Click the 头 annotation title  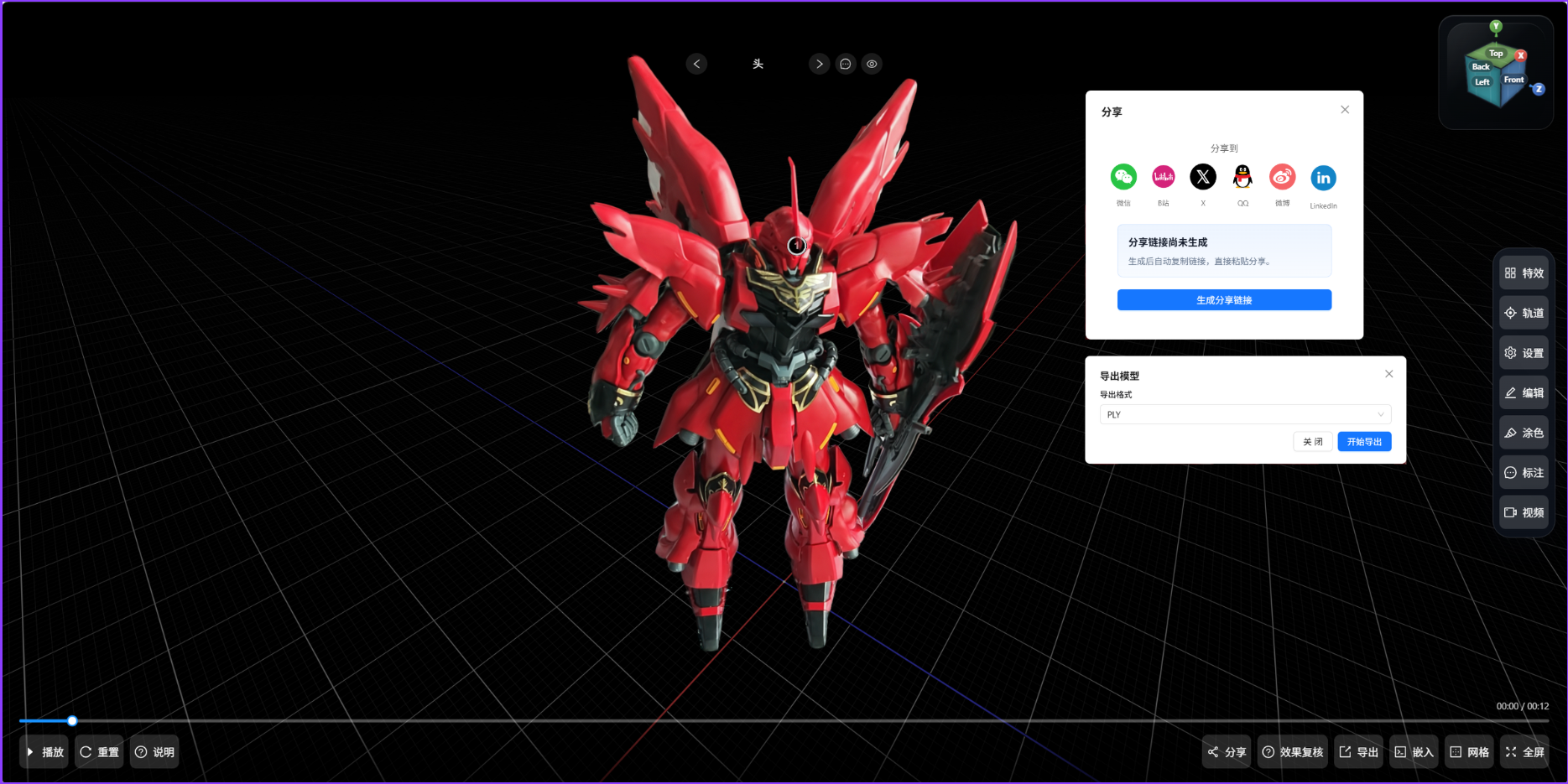758,64
